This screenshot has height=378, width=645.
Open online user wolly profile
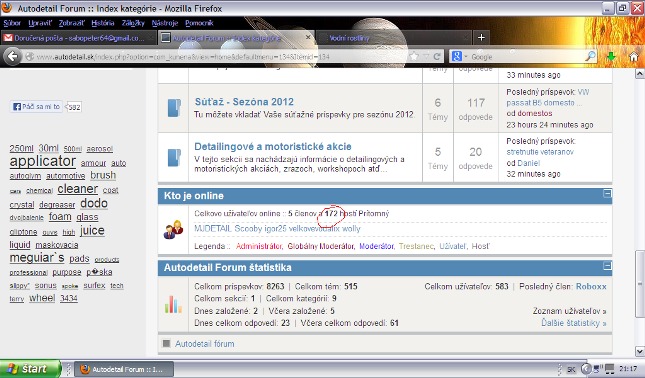tap(350, 229)
